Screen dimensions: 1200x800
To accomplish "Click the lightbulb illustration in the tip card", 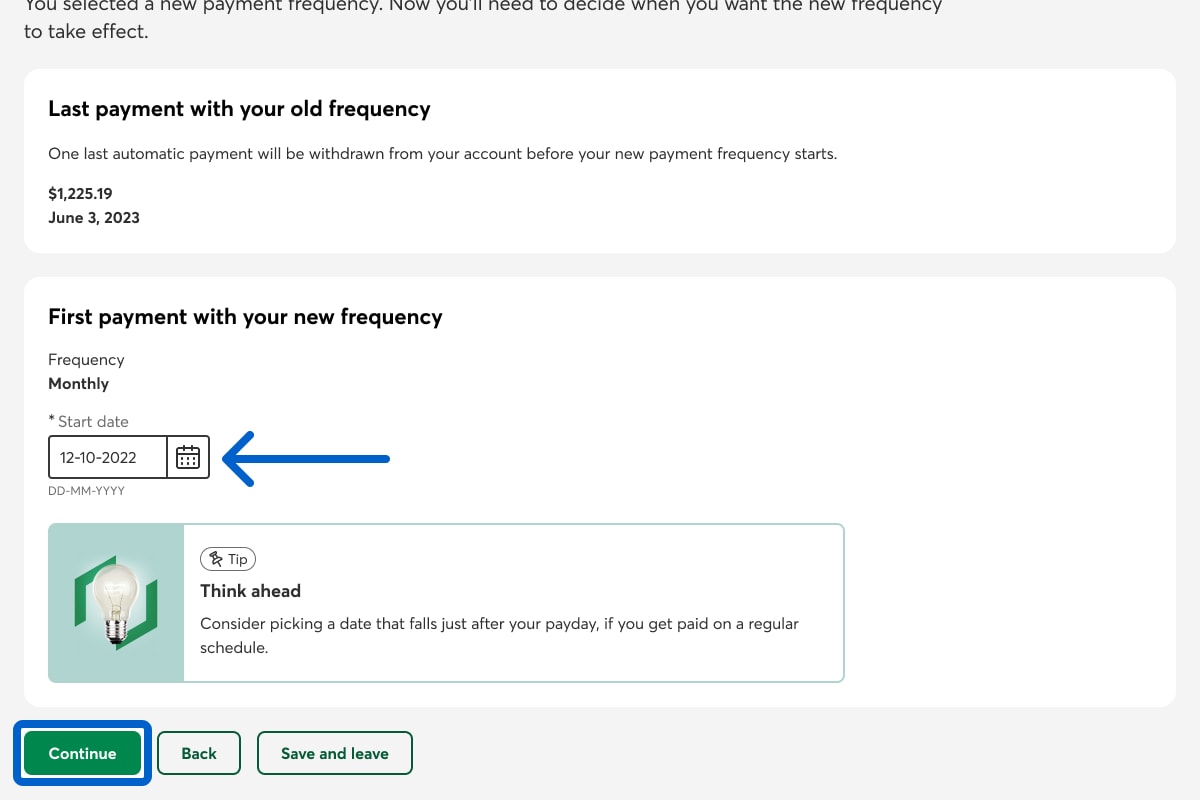I will pyautogui.click(x=116, y=603).
